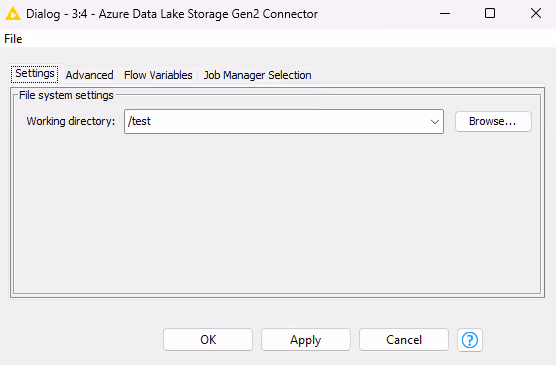This screenshot has width=556, height=365.
Task: Click the empty area of File system settings panel
Action: tap(277, 213)
